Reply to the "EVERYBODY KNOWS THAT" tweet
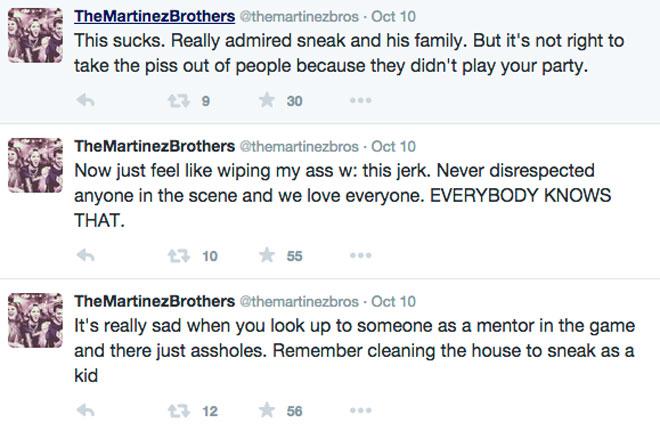The height and width of the screenshot is (431, 660). pos(86,256)
